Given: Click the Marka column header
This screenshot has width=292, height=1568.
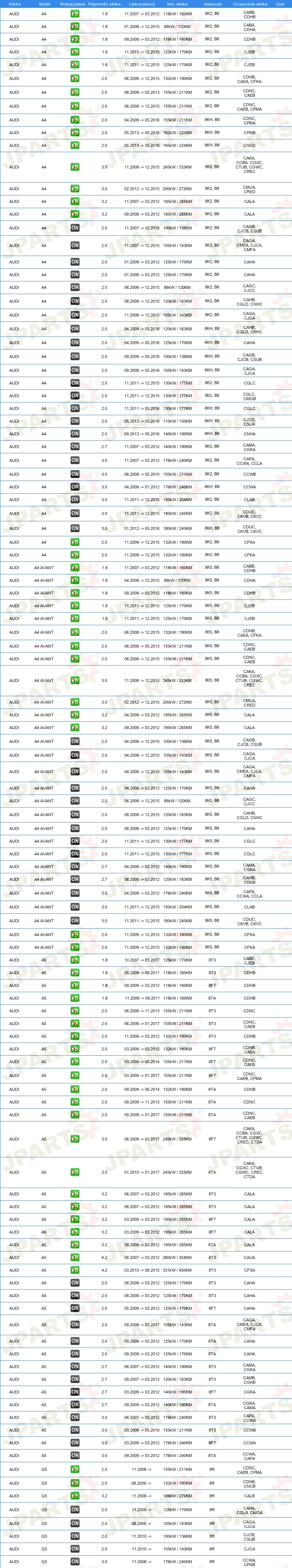Looking at the screenshot, I should click(15, 4).
